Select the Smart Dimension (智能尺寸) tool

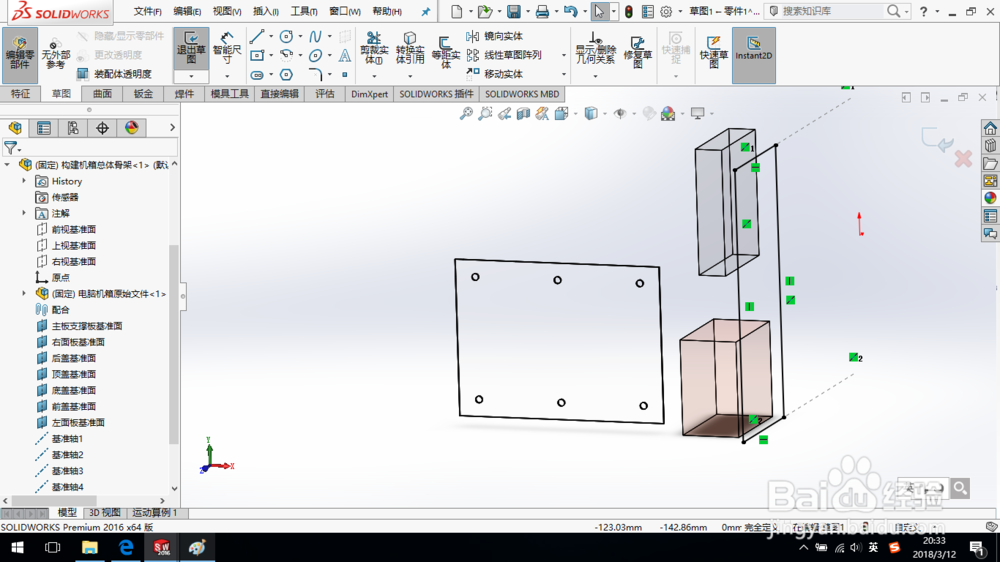pos(227,47)
